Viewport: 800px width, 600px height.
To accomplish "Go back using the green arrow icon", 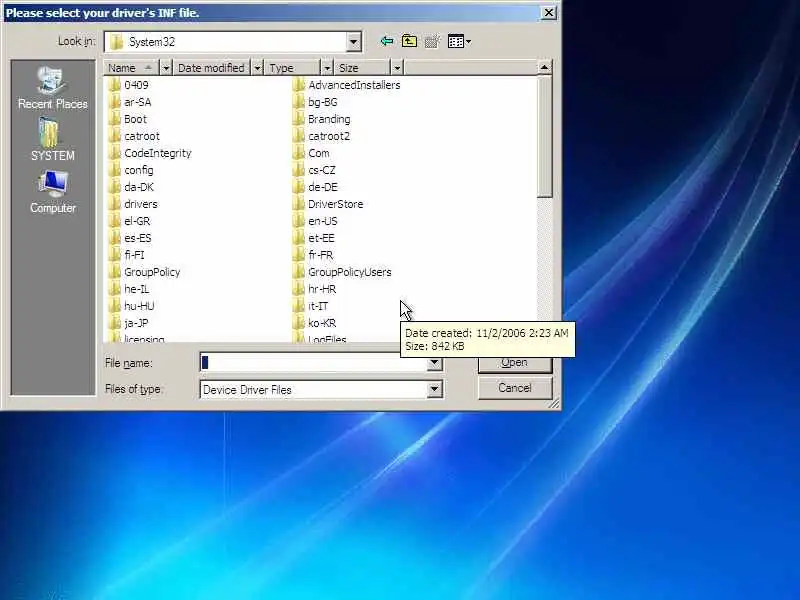I will click(387, 41).
